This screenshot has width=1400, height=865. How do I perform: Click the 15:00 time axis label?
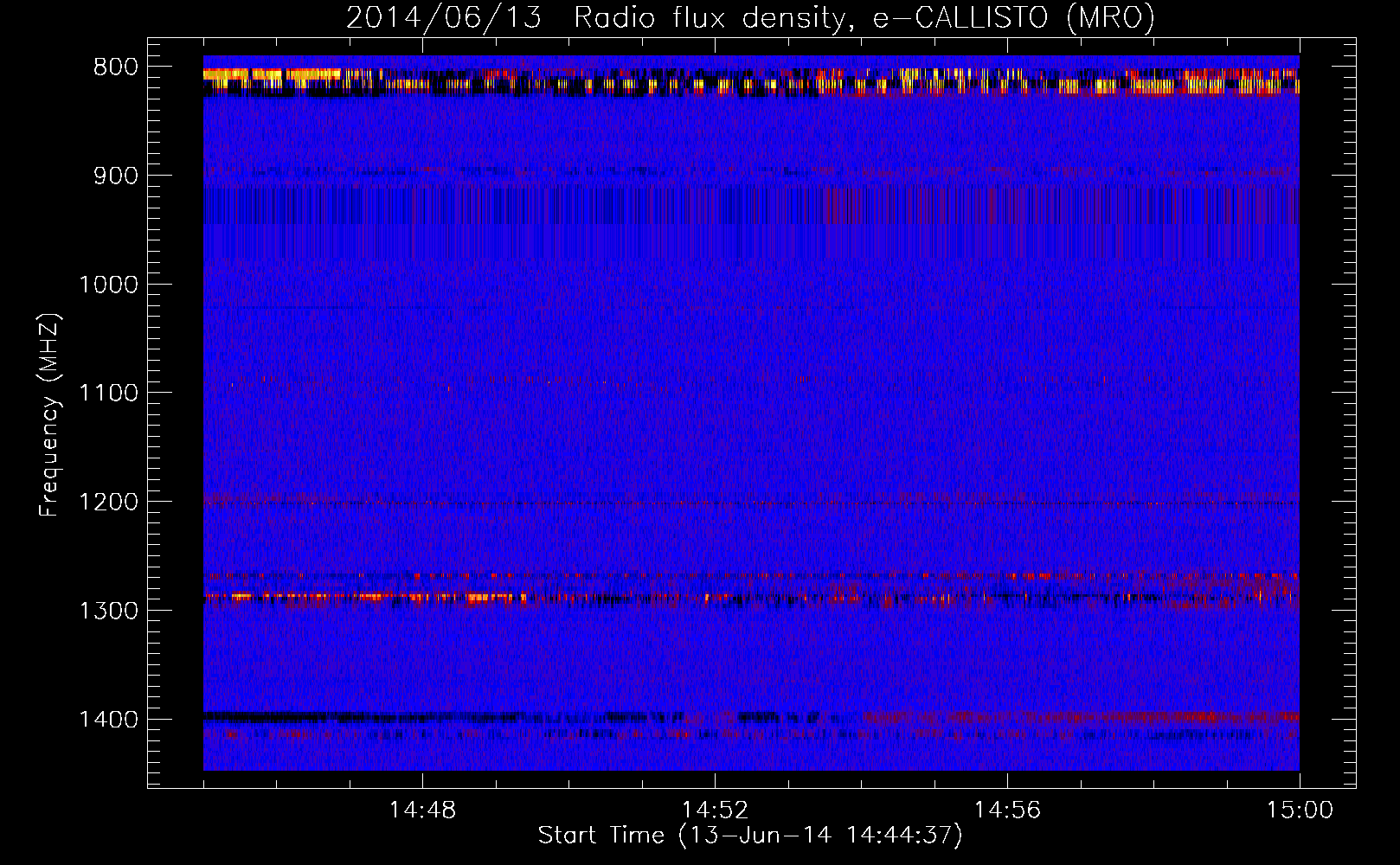1300,811
